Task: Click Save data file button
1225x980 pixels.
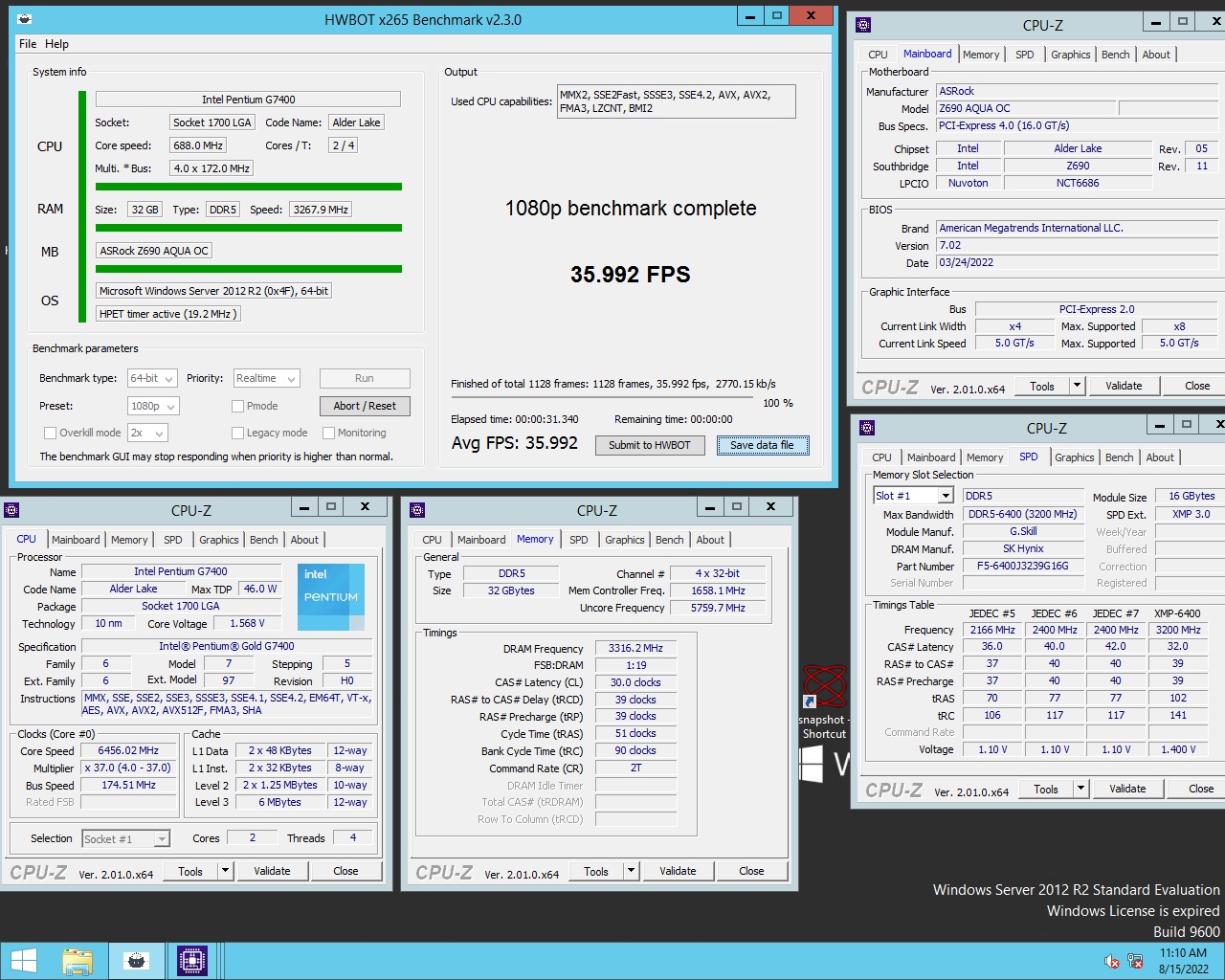Action: 762,445
